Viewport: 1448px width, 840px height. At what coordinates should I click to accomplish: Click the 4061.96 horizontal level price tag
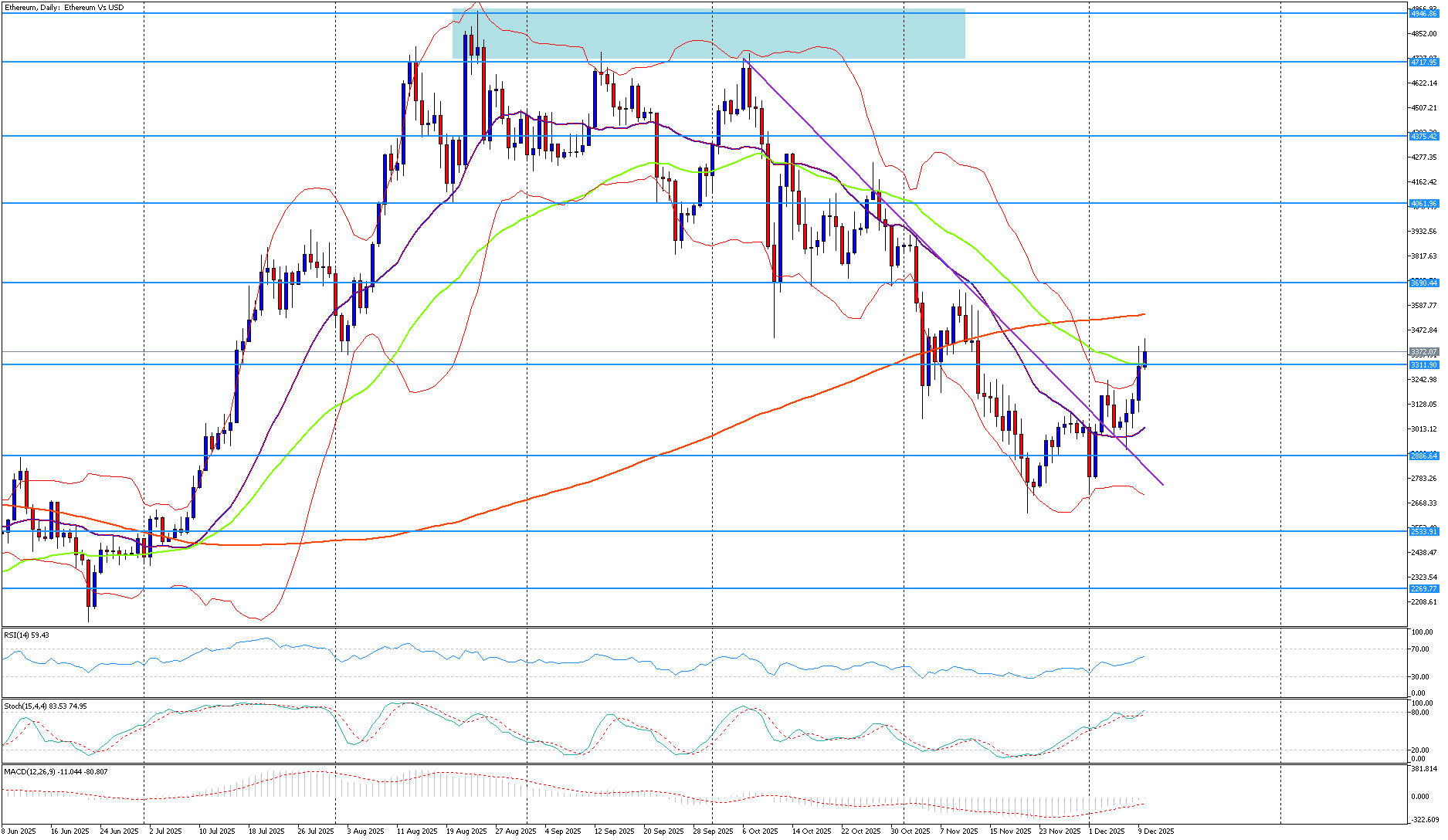click(x=1423, y=204)
